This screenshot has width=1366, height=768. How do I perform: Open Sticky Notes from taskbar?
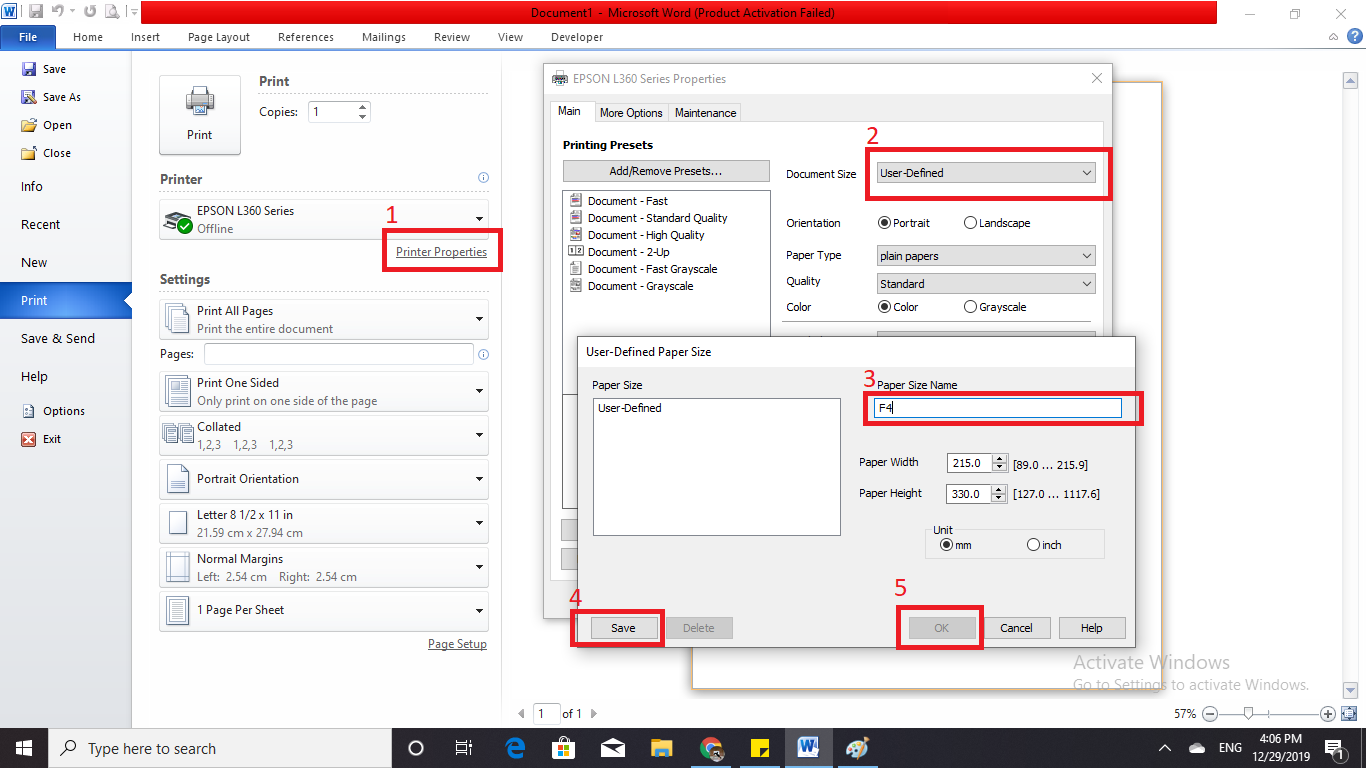point(759,748)
